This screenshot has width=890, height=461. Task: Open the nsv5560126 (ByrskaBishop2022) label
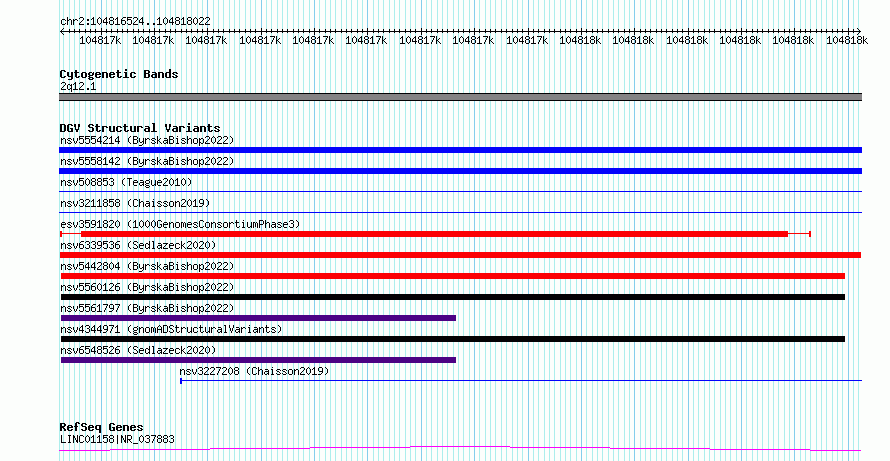click(x=147, y=287)
